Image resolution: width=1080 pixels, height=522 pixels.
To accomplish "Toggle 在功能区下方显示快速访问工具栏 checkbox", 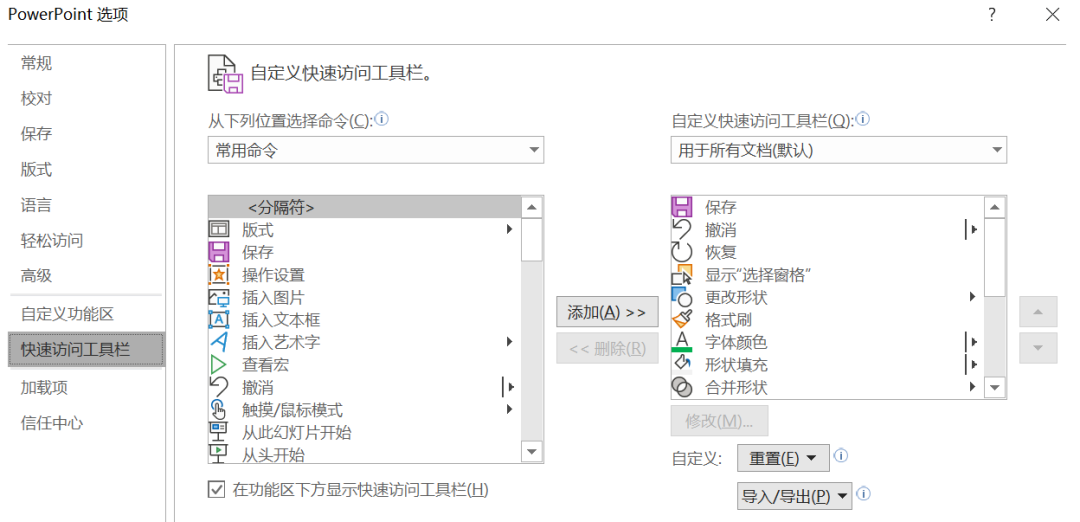I will (216, 490).
